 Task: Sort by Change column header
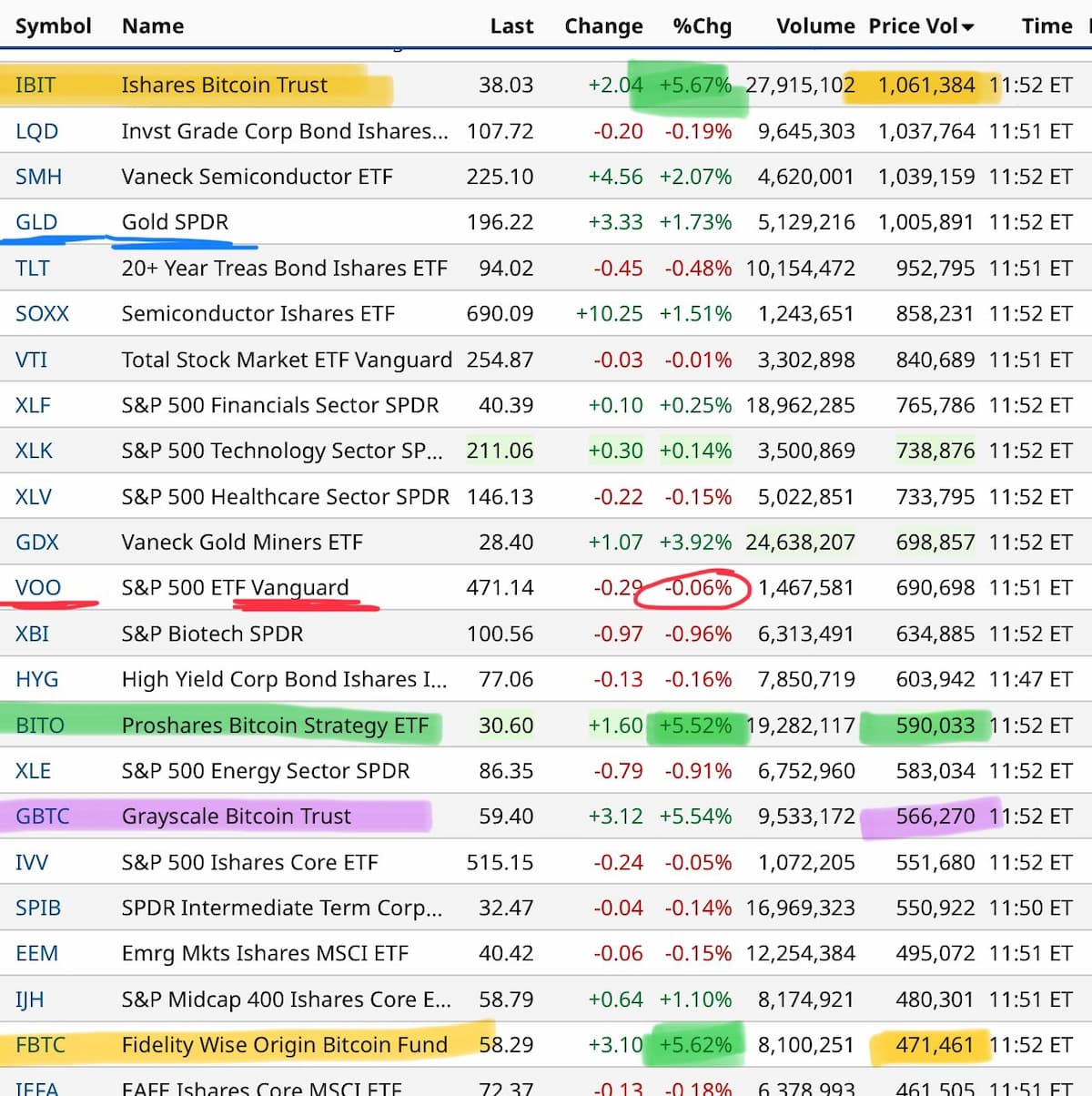(x=603, y=26)
